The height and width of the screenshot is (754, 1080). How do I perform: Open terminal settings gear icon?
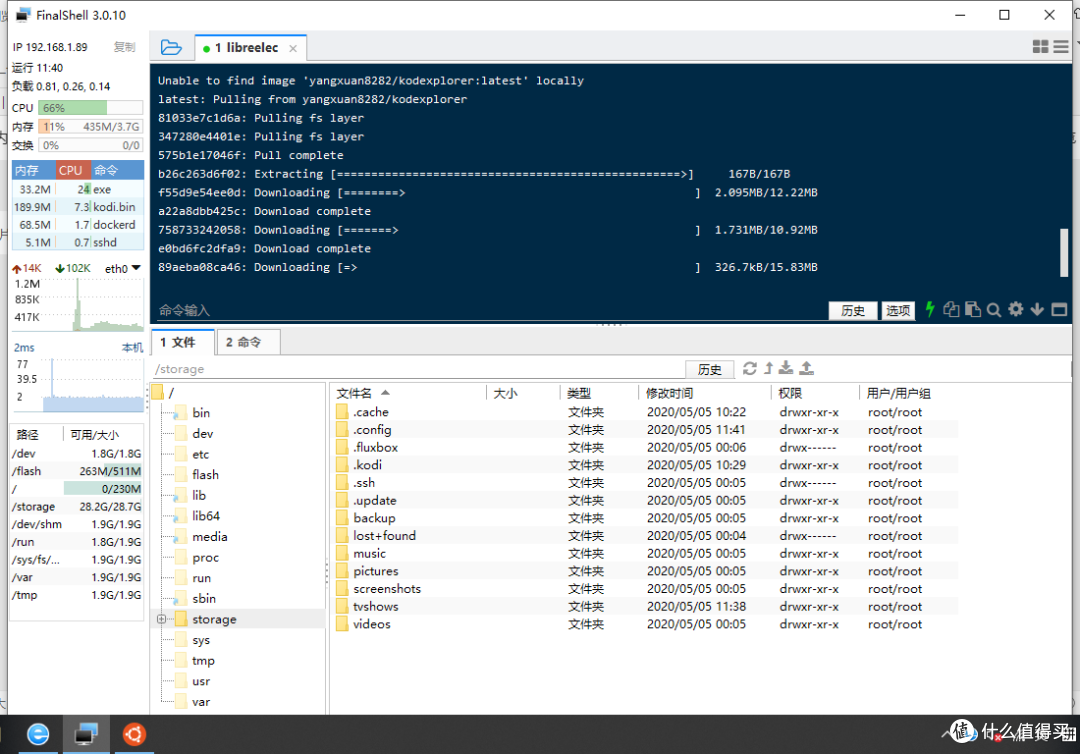pos(1015,309)
